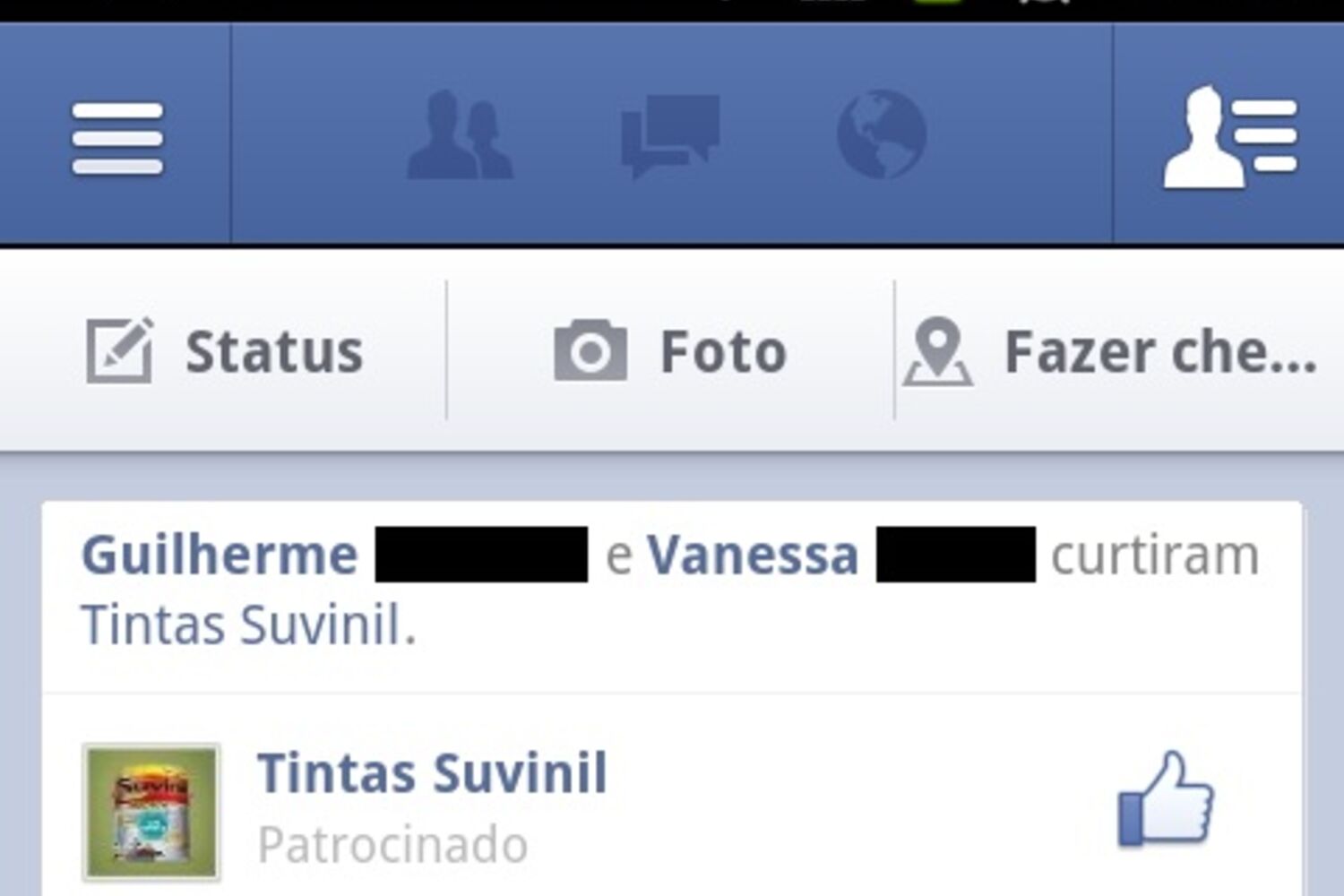The height and width of the screenshot is (896, 1344).
Task: Tap the pencil icon next to Status
Action: (x=119, y=350)
